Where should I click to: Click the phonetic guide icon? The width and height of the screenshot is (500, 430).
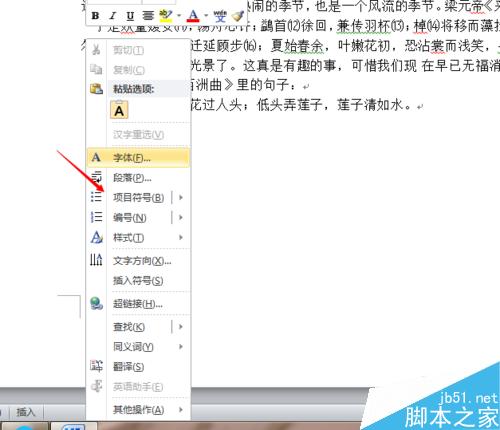click(x=220, y=16)
